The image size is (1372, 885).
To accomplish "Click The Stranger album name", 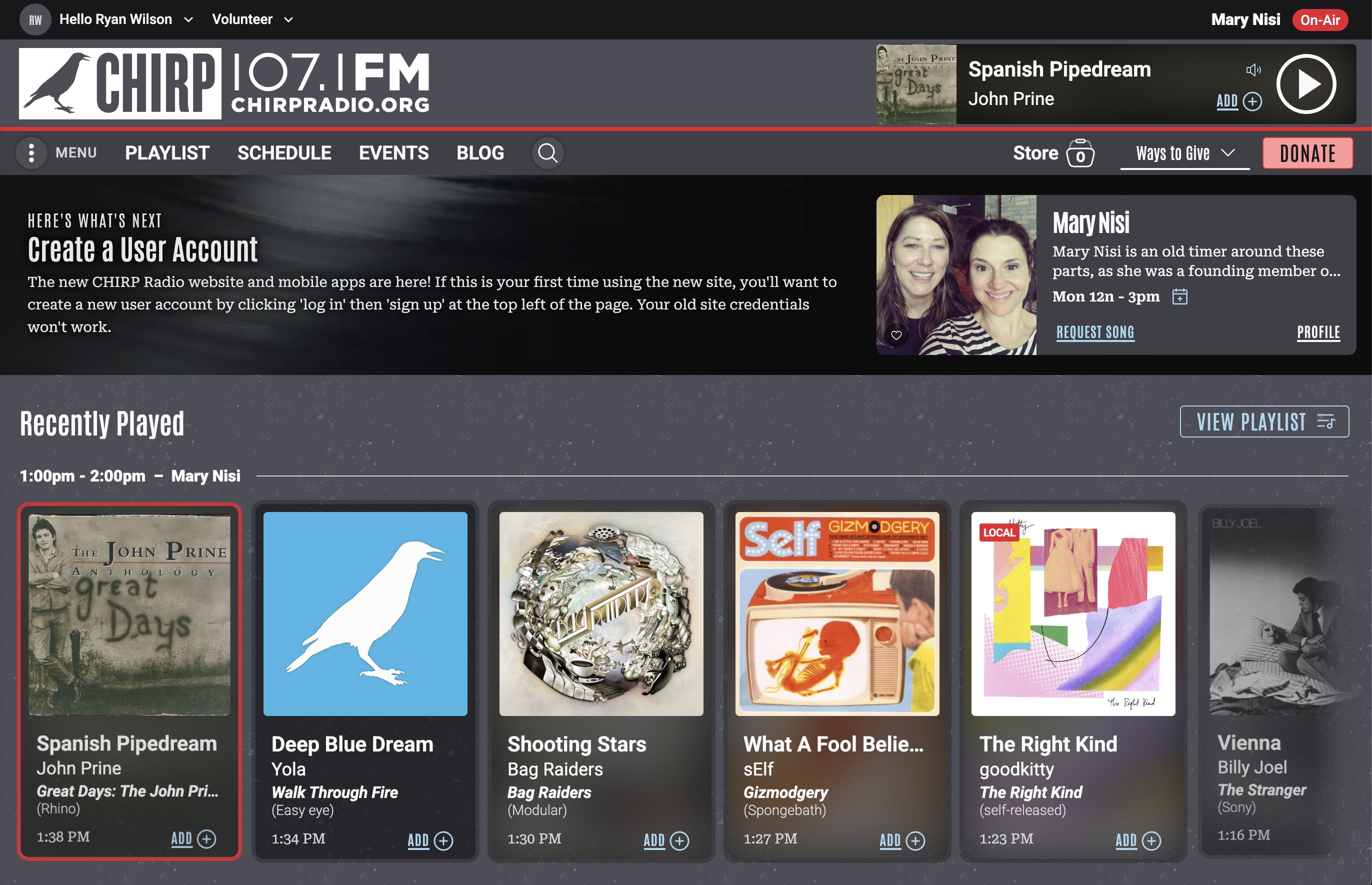I will (x=1261, y=790).
